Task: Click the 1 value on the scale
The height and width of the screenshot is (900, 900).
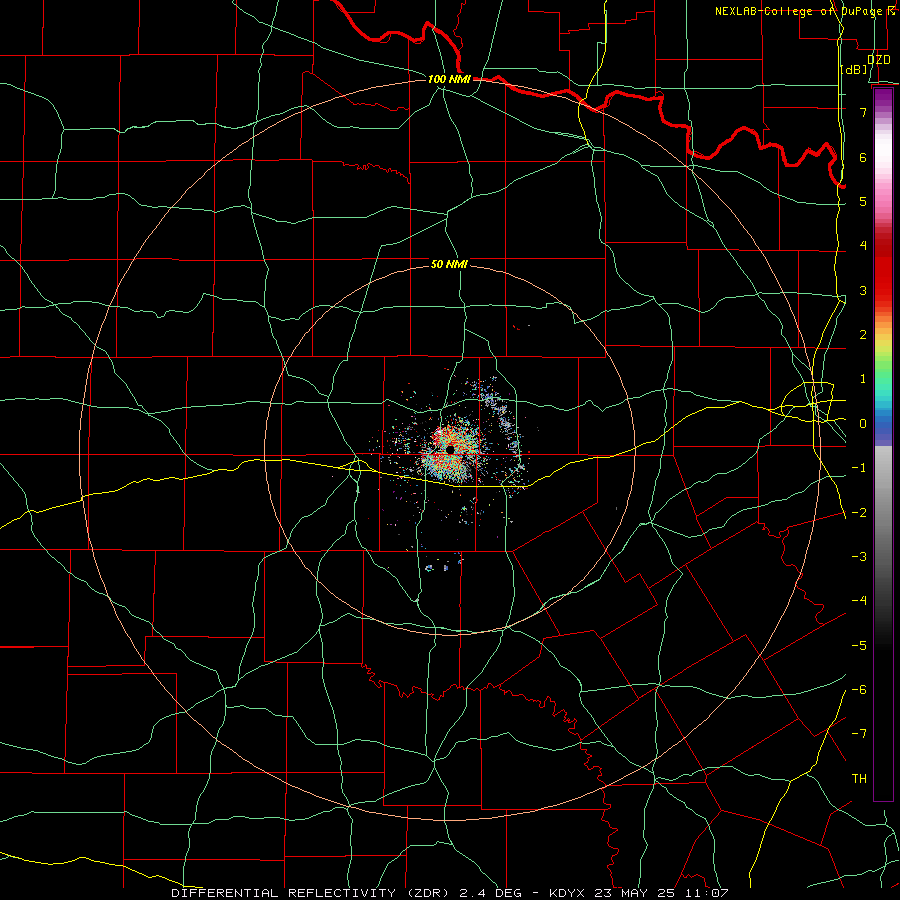Action: click(863, 379)
